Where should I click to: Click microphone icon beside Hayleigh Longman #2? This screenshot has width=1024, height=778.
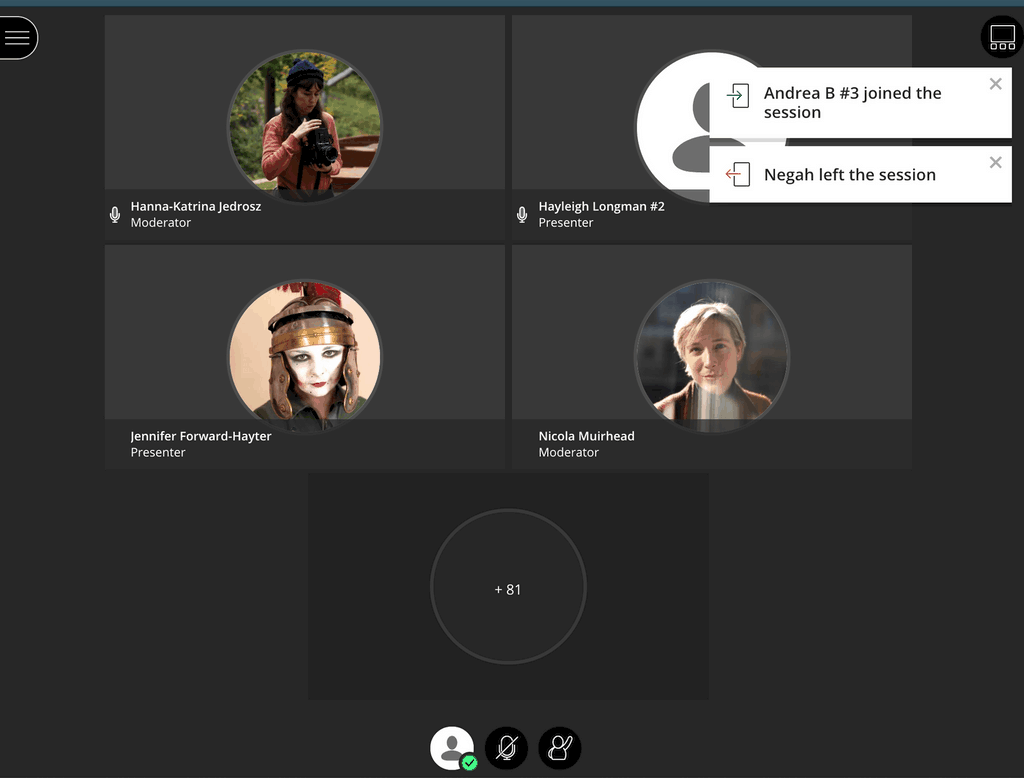(x=522, y=214)
